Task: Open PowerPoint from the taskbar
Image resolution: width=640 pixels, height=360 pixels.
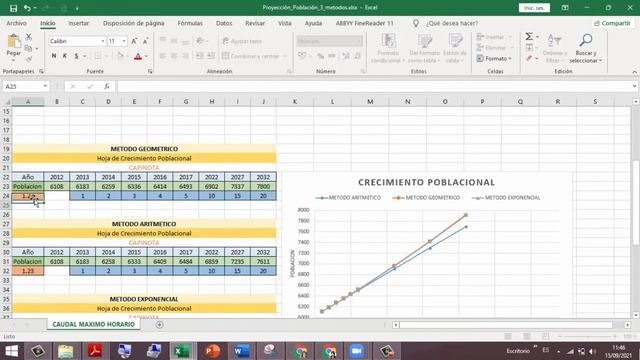Action: click(x=212, y=351)
